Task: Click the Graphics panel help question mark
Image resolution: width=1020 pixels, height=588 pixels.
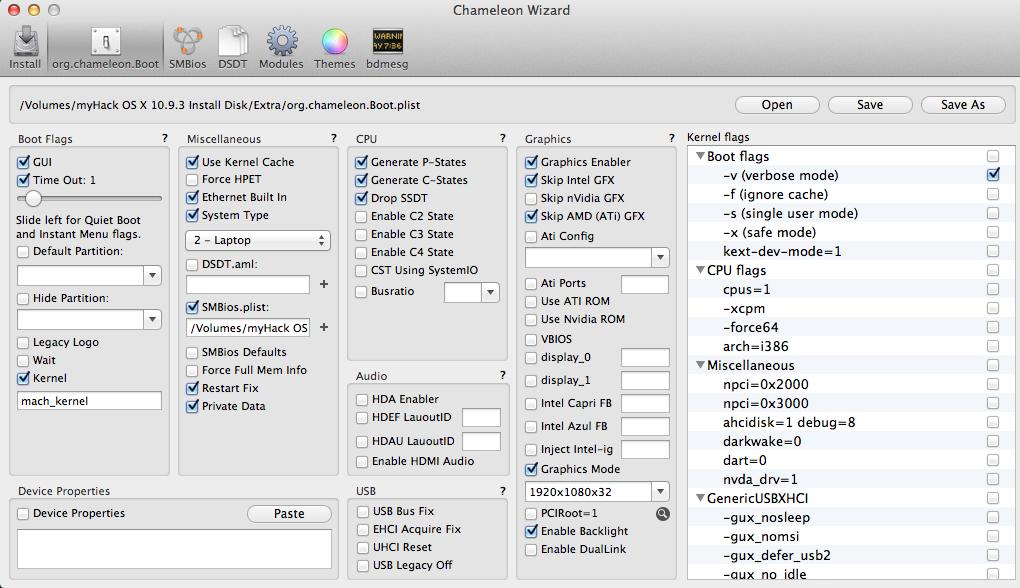Action: [x=672, y=138]
